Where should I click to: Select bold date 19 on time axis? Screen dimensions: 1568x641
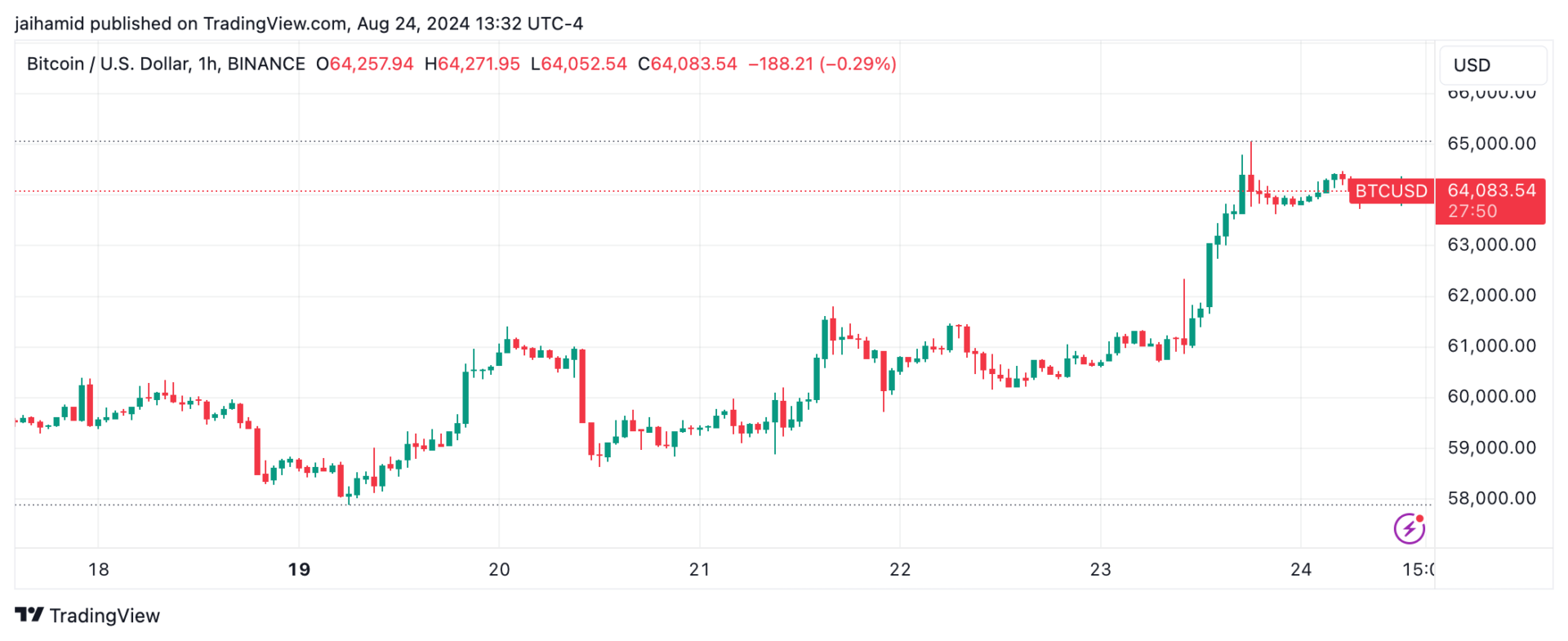[x=299, y=570]
